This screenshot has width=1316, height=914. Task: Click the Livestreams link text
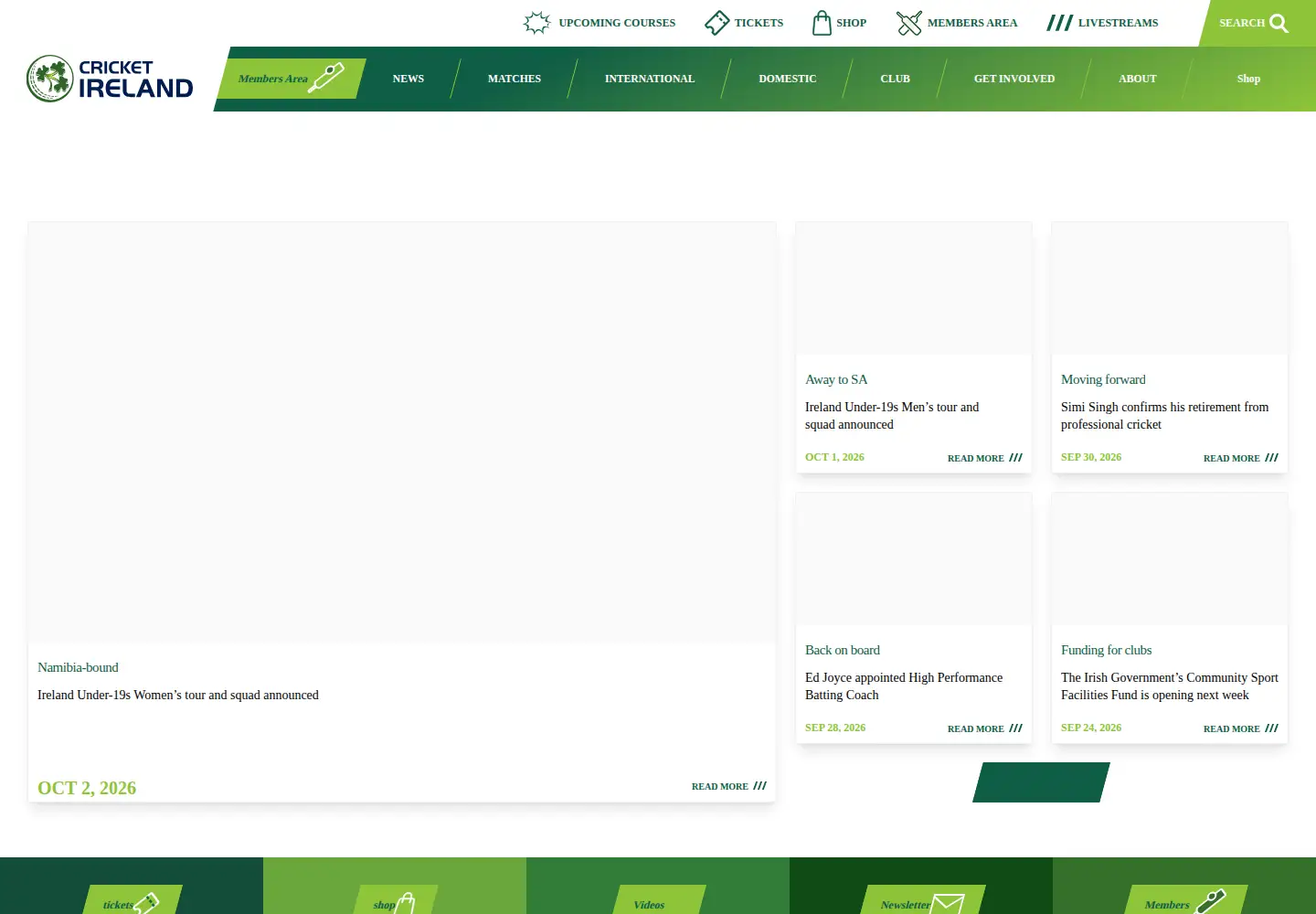pos(1118,23)
